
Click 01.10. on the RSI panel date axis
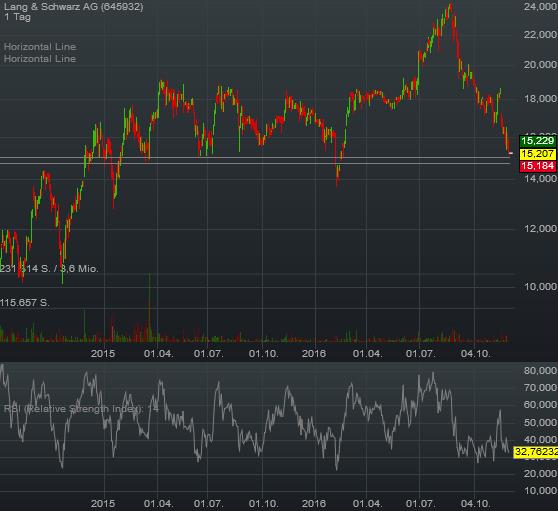264,504
